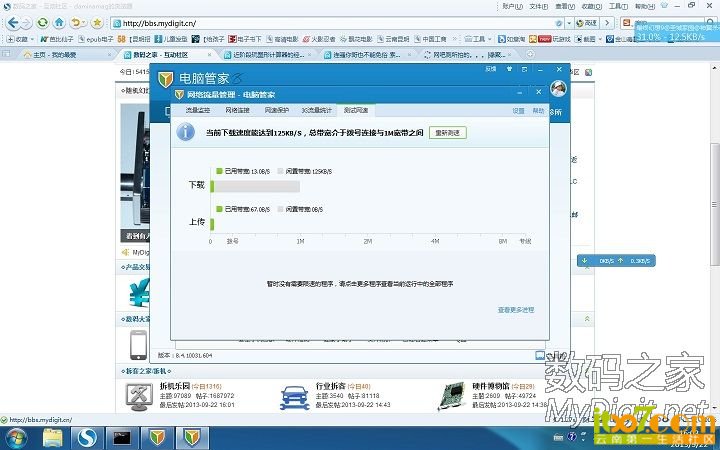Click the 上传 bandwidth bar
The height and width of the screenshot is (450, 720).
coord(212,224)
